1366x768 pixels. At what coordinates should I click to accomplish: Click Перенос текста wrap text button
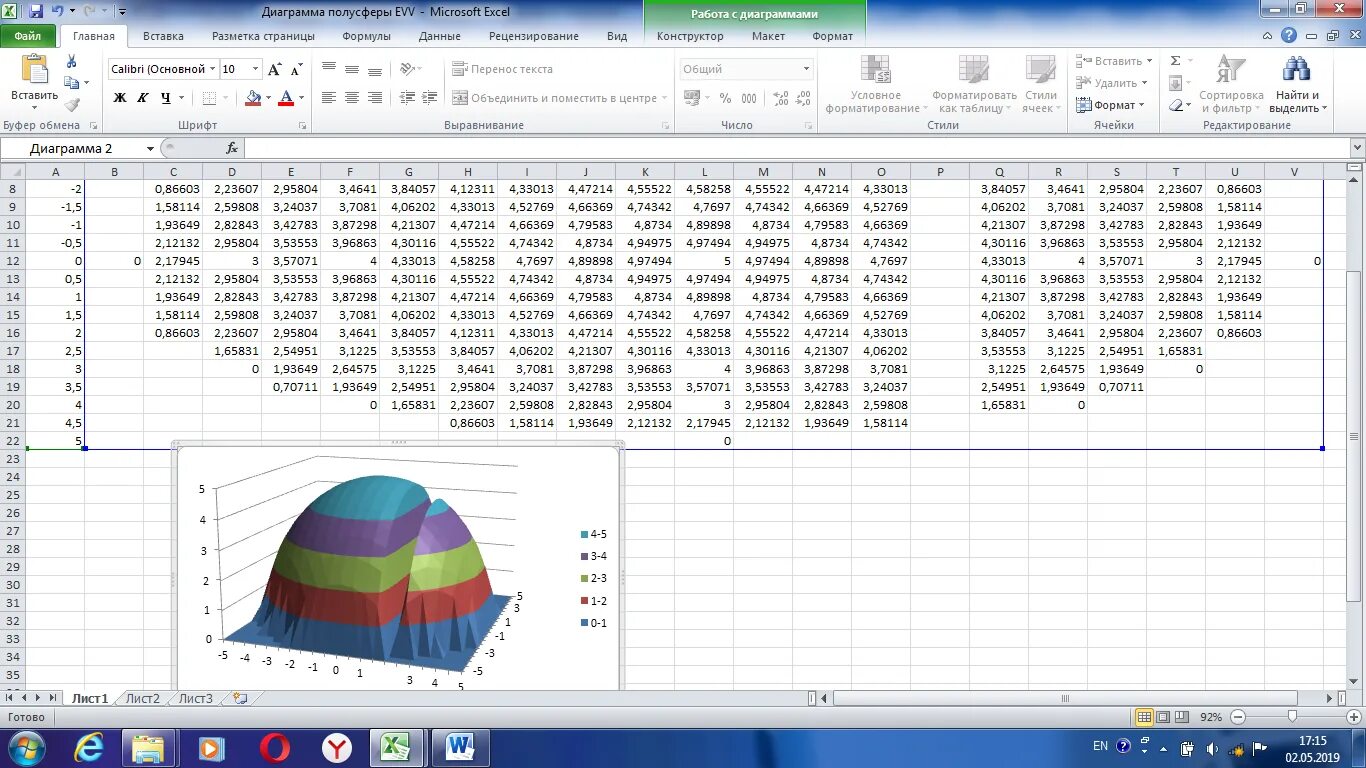(503, 69)
